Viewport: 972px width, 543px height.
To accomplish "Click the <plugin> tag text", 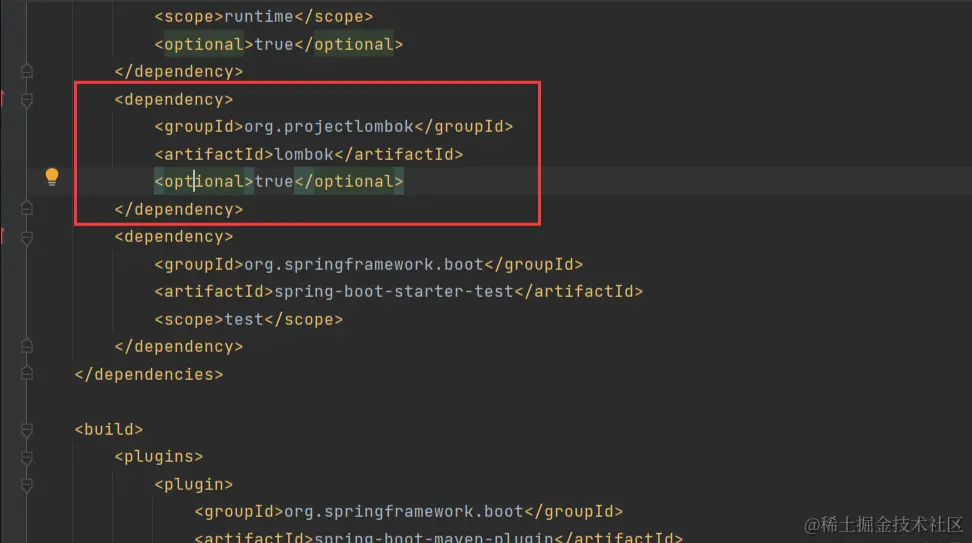I will [x=193, y=484].
